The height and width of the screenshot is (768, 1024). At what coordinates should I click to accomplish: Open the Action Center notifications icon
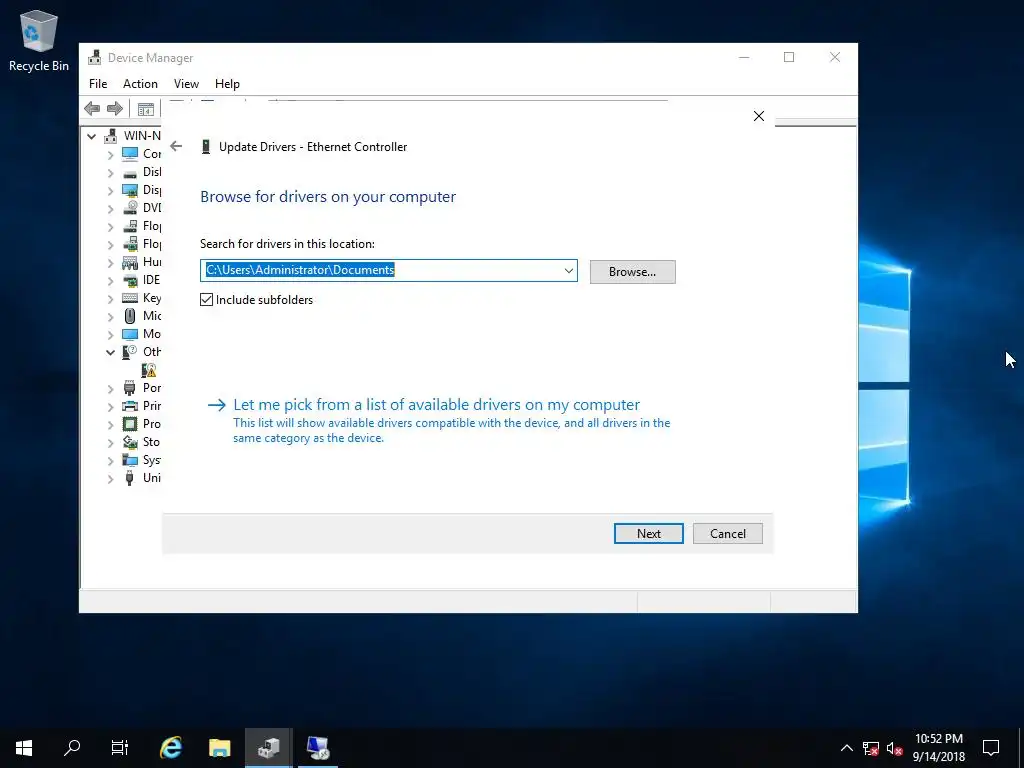[x=991, y=748]
